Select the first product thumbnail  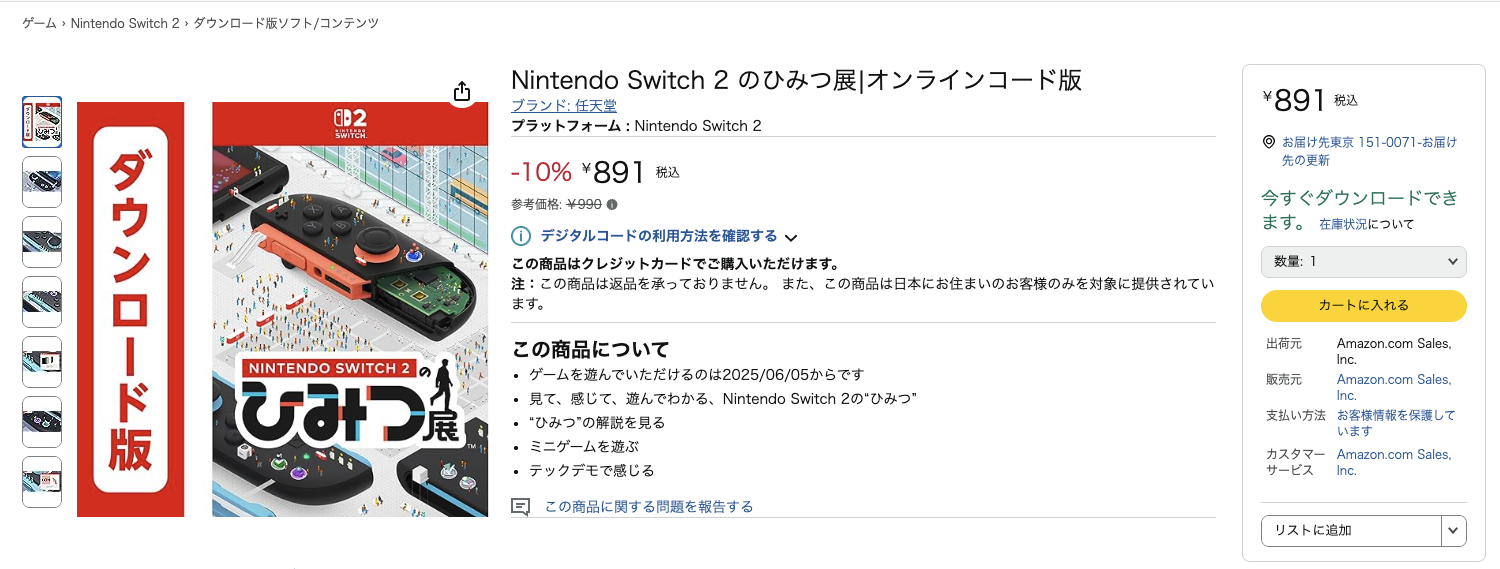pyautogui.click(x=42, y=122)
